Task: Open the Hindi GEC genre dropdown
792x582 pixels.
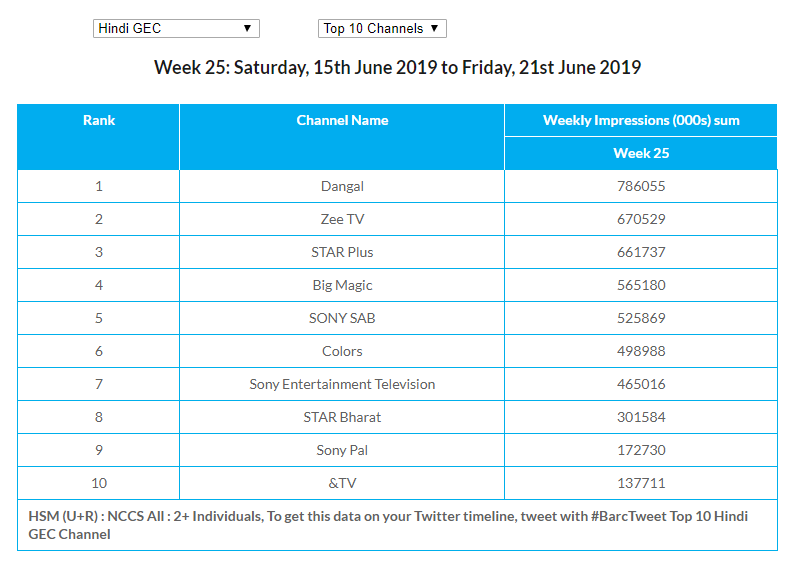Action: pos(176,28)
